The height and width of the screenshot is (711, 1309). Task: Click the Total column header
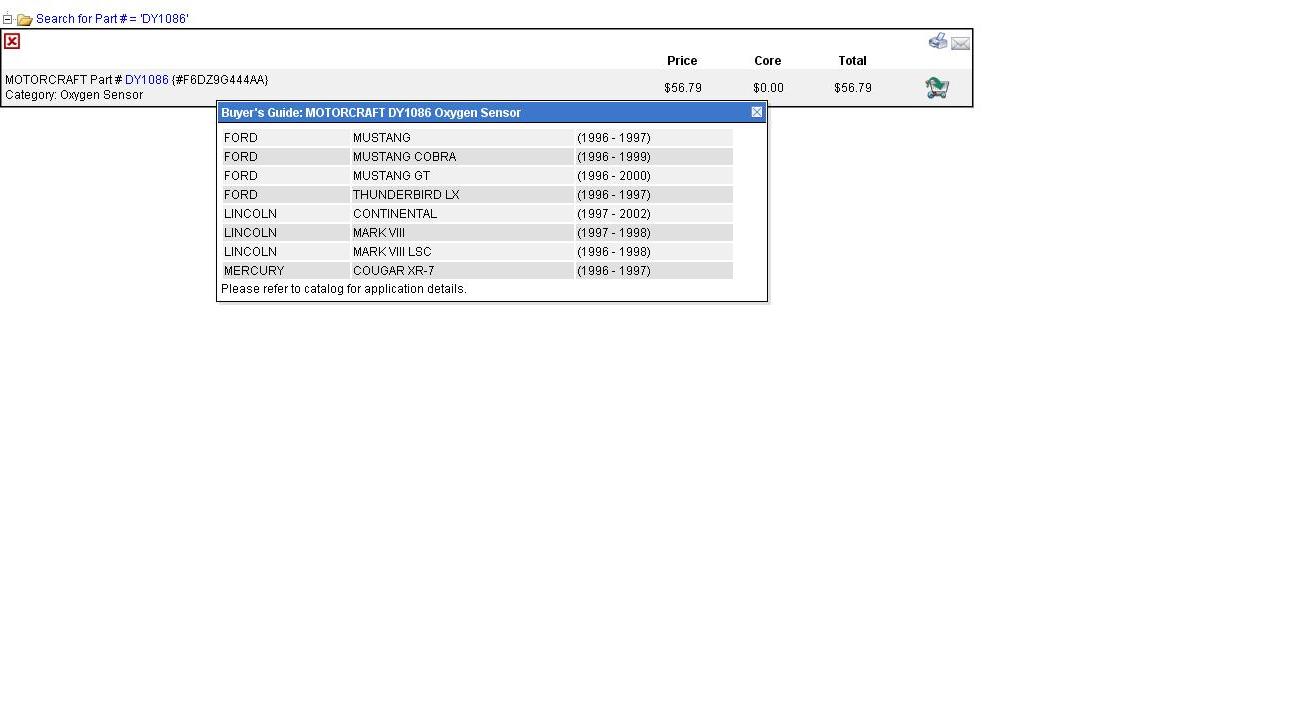[x=852, y=61]
